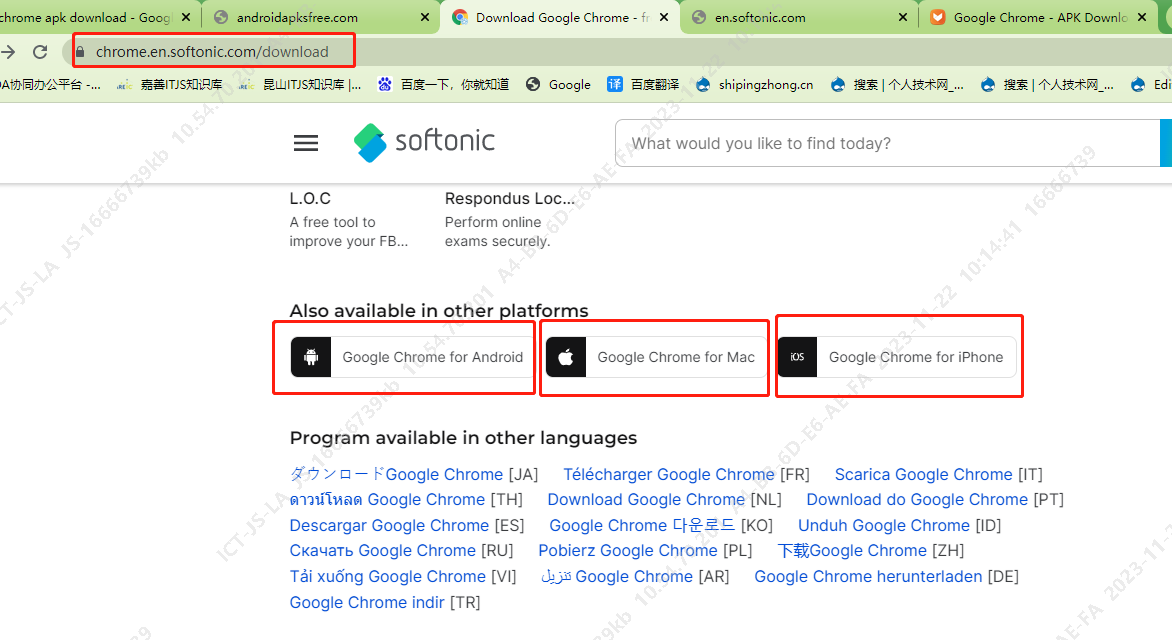
Task: Open the 昆山ITJS知识库 bookmark
Action: (x=300, y=84)
